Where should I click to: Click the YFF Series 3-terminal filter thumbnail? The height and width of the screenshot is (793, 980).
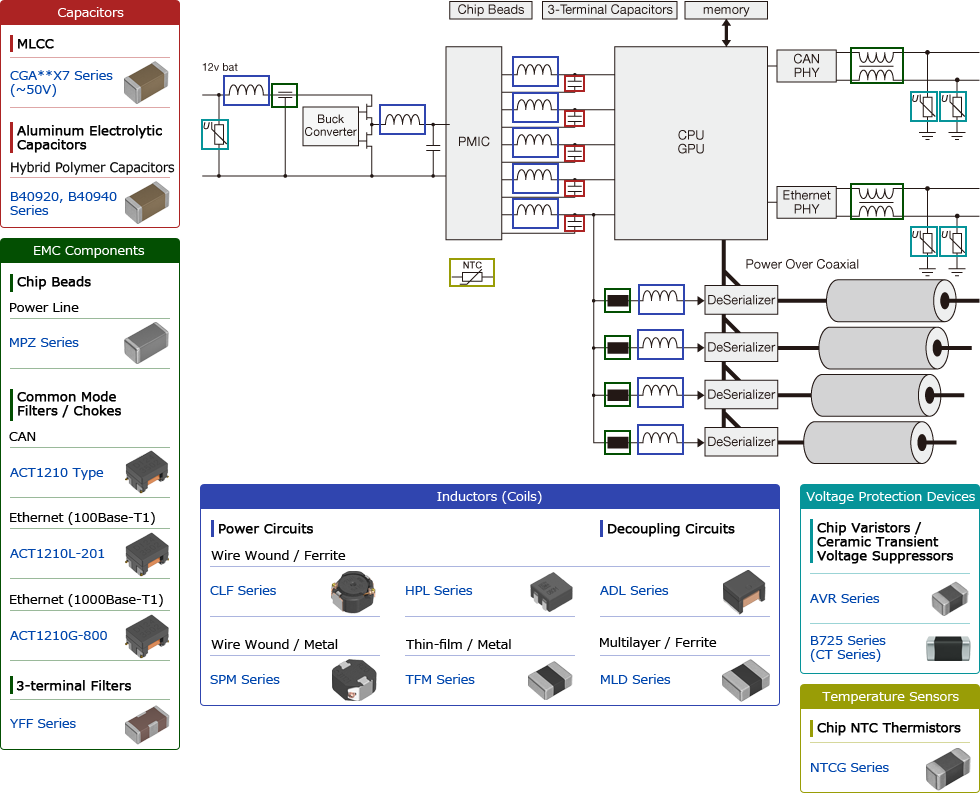coord(146,722)
